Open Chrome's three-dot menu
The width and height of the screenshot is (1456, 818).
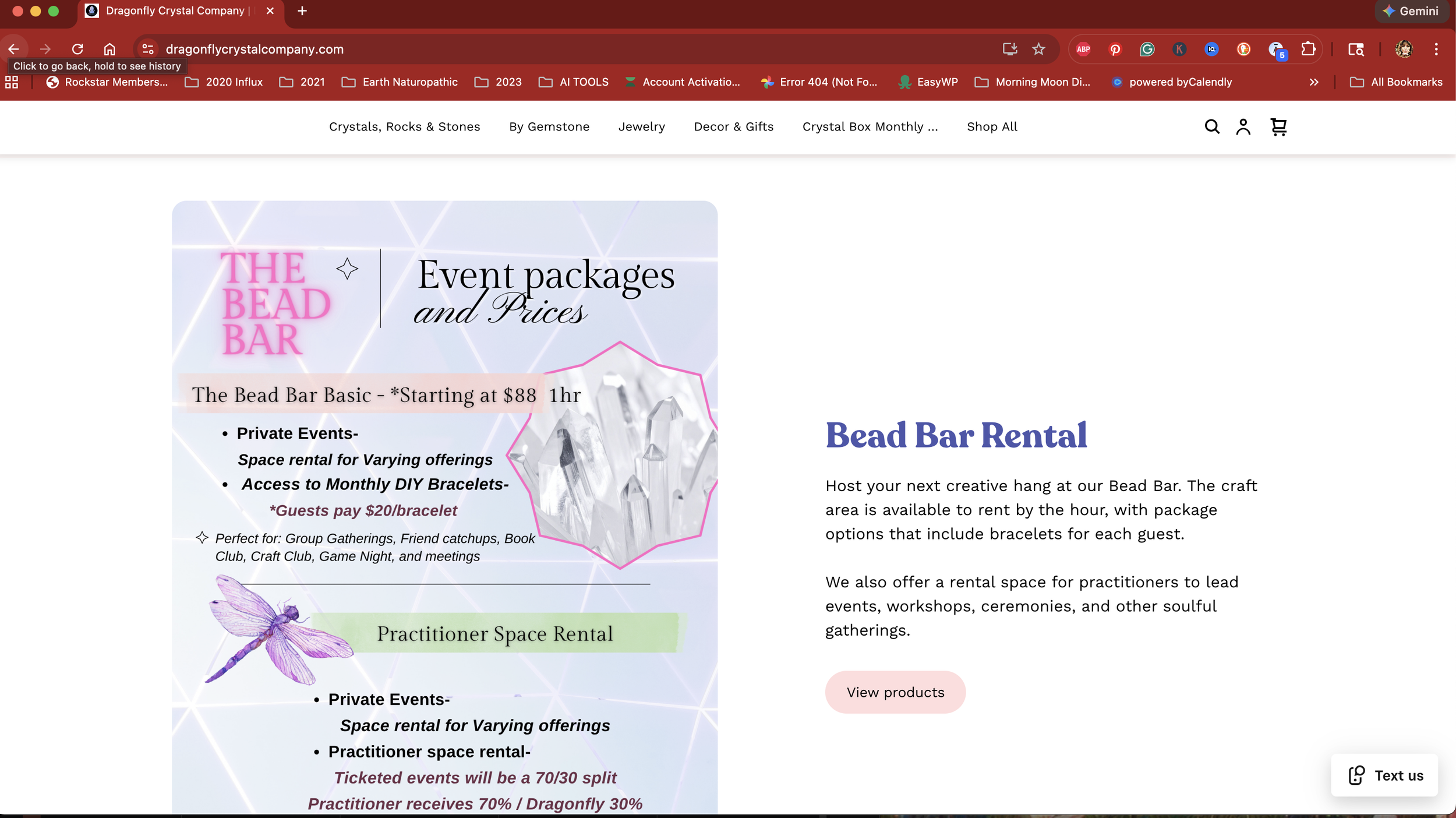1437,49
